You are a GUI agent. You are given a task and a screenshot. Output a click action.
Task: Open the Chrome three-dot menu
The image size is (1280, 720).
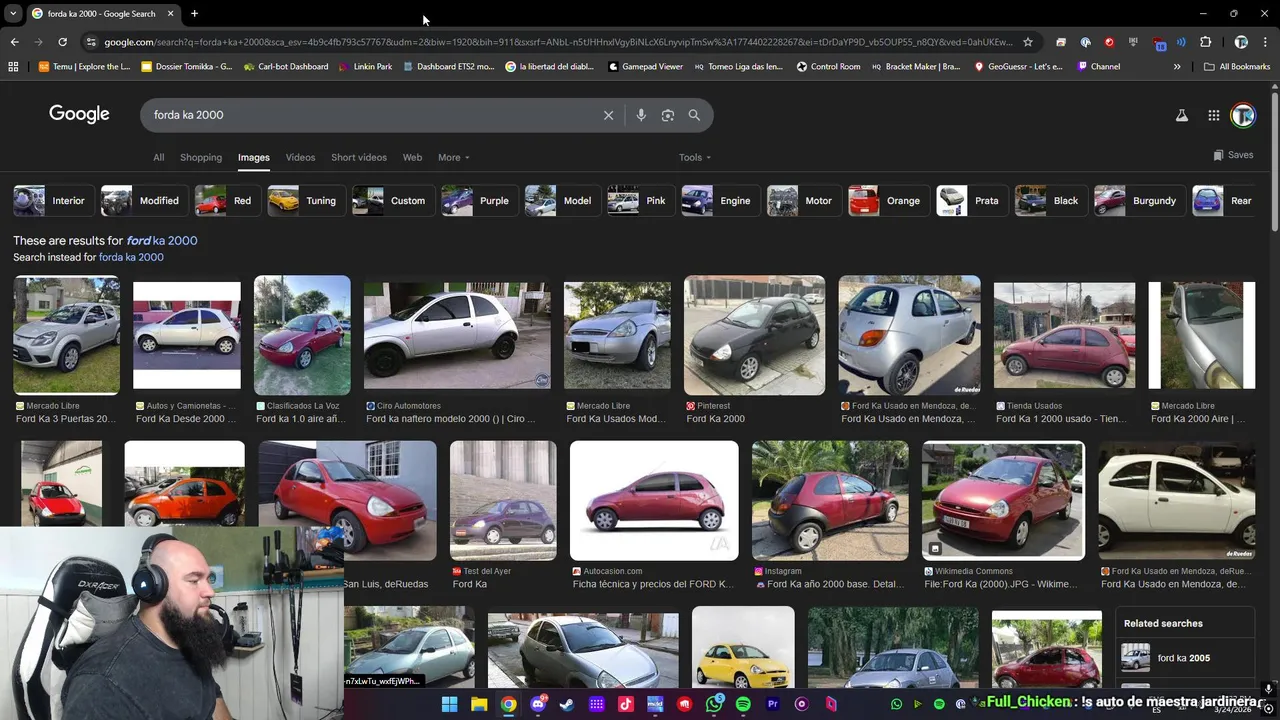point(1266,42)
